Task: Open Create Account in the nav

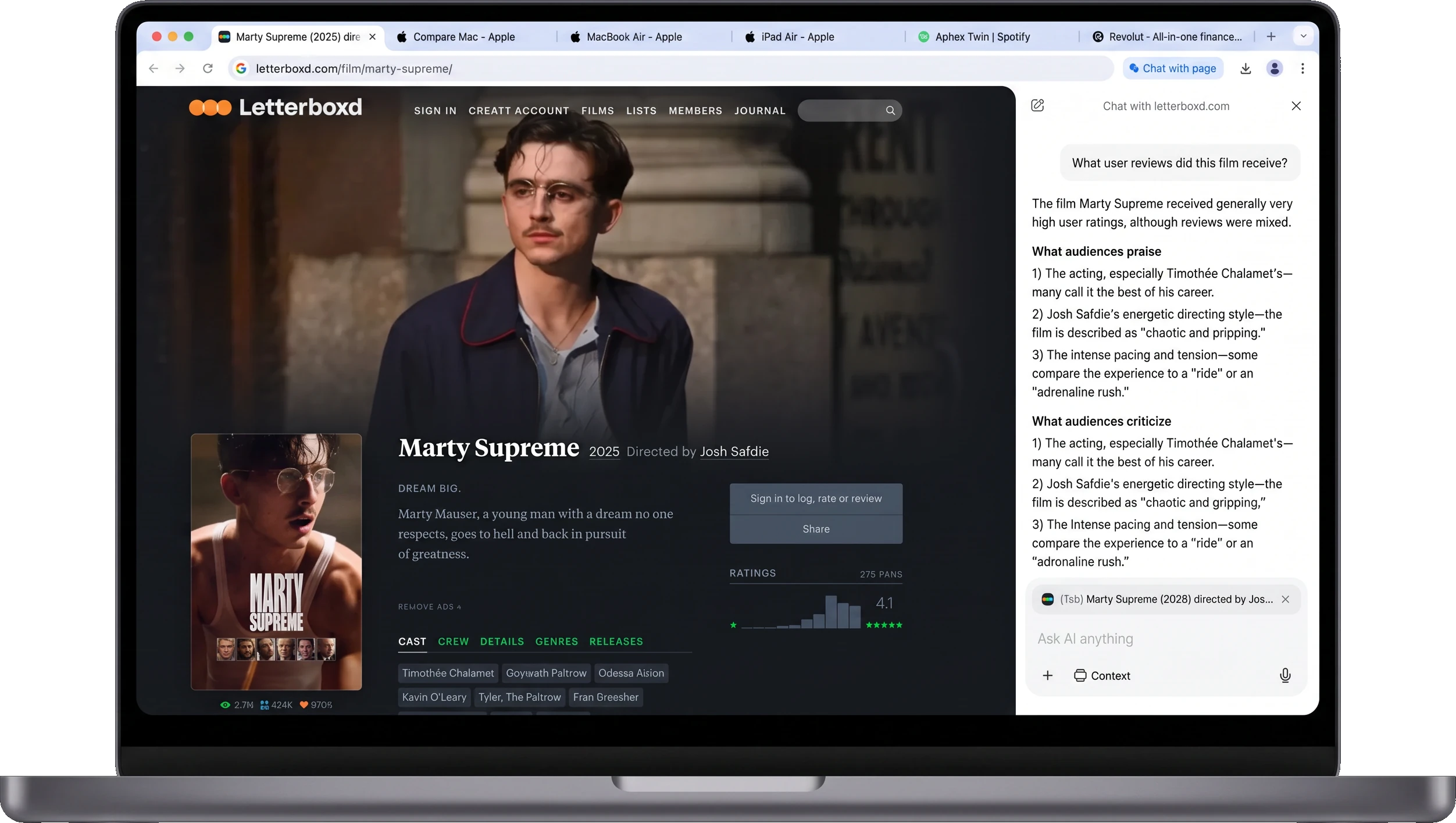Action: pos(519,111)
